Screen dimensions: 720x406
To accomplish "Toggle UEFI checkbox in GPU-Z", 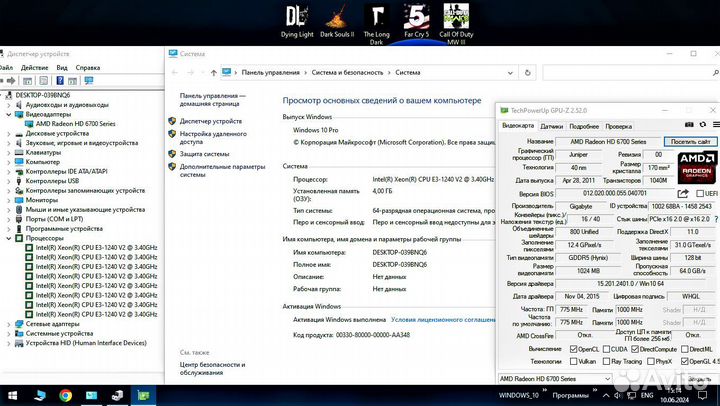I will tap(700, 193).
